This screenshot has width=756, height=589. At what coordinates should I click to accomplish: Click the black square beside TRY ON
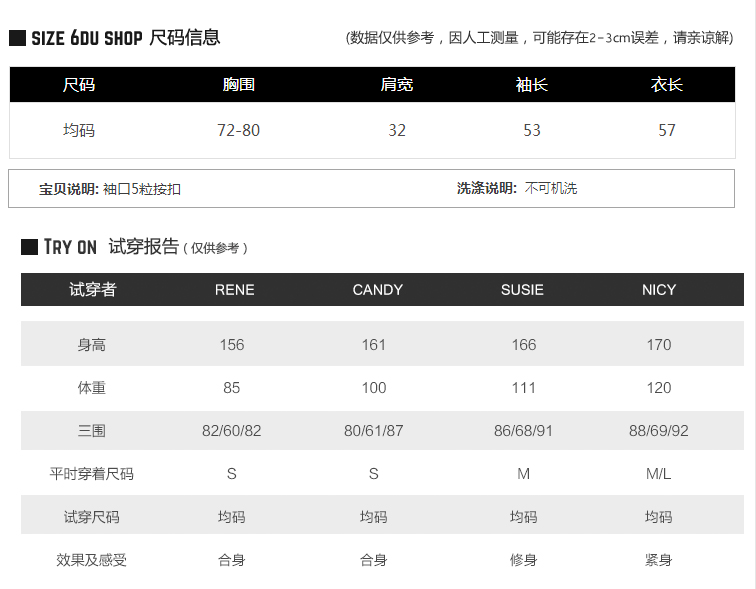[x=29, y=247]
